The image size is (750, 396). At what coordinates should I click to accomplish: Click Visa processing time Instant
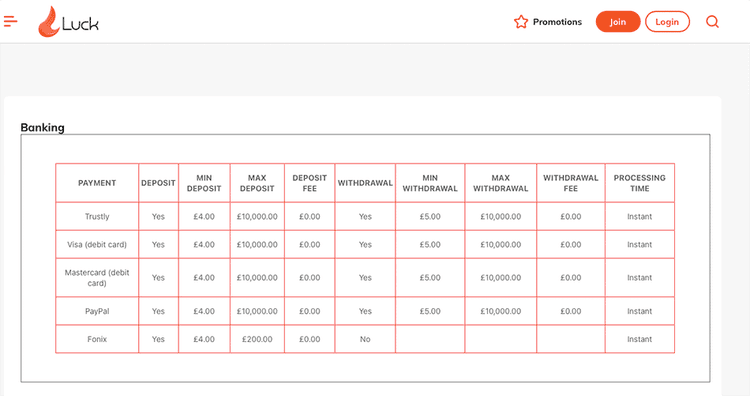640,244
